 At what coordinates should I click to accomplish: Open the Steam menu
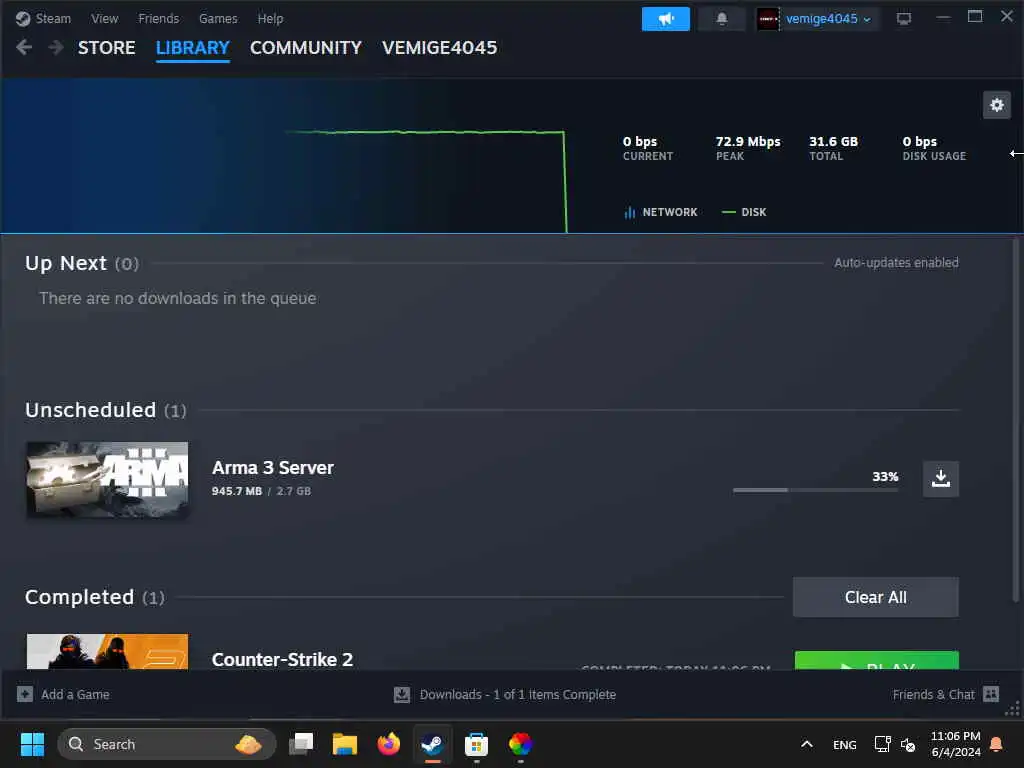pyautogui.click(x=53, y=19)
